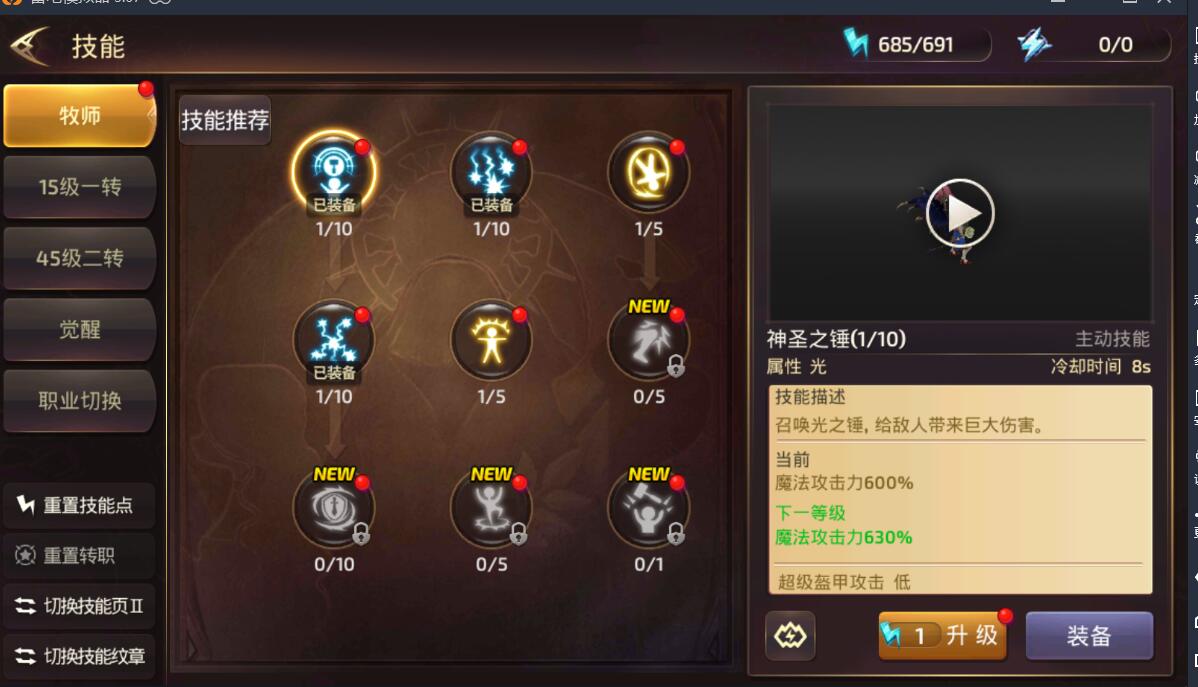Screen dimensions: 1198x687
Task: Open the hexagon lightning rune button
Action: tap(790, 635)
